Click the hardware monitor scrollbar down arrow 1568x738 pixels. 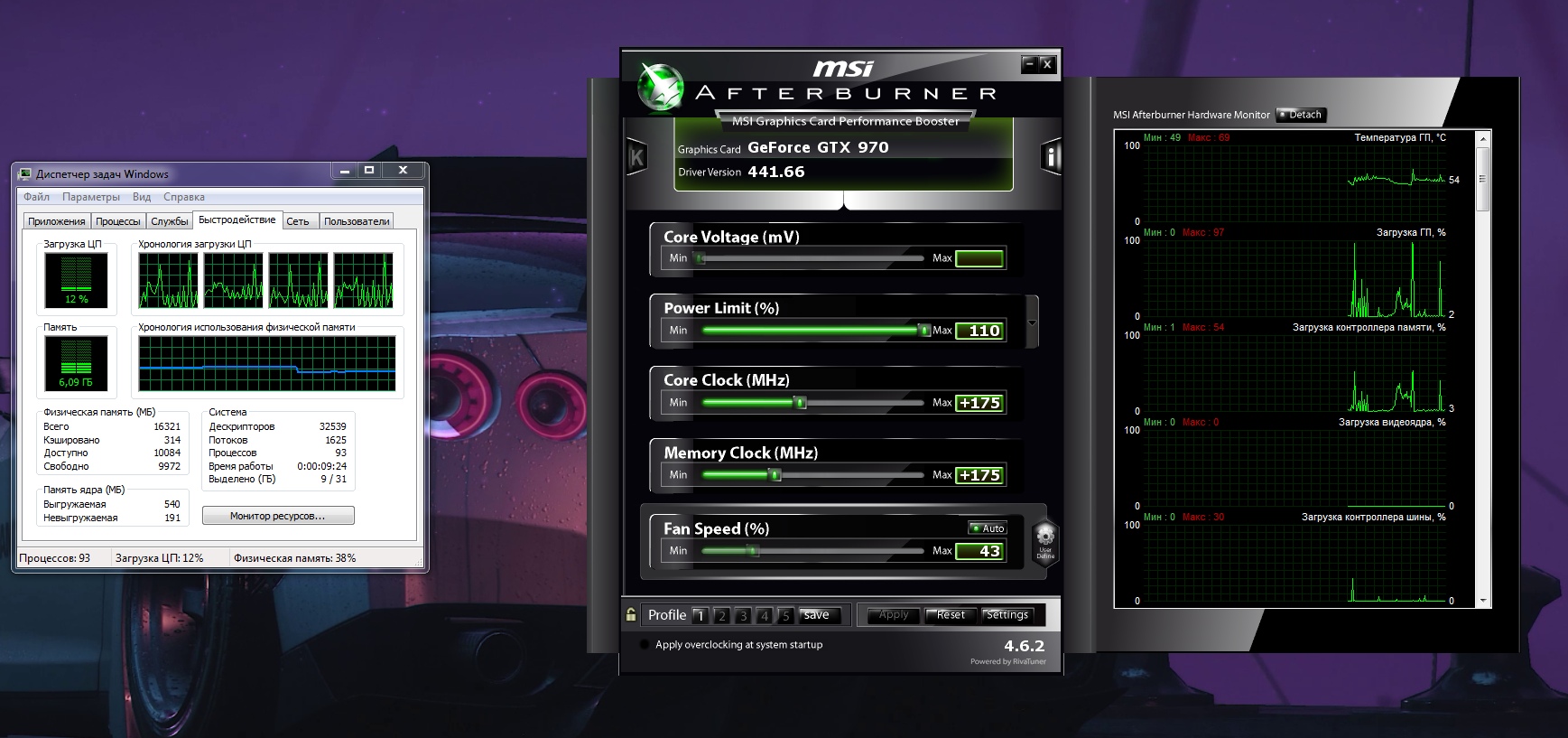tap(1482, 601)
